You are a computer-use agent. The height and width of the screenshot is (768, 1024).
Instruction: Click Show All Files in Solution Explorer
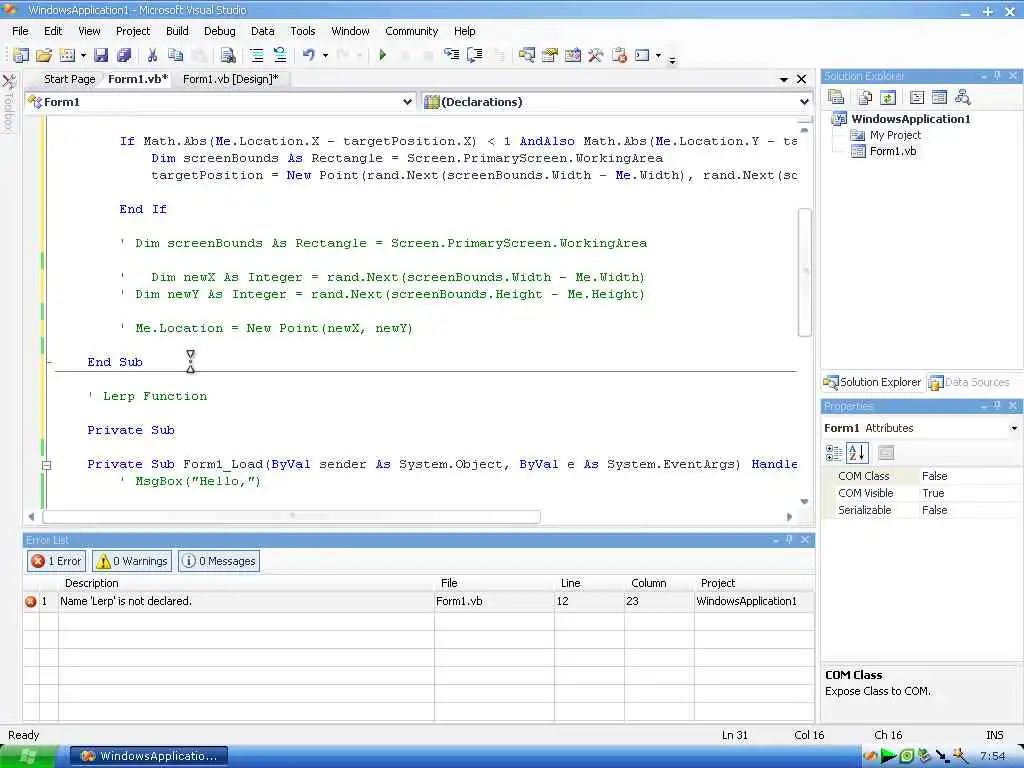(865, 97)
